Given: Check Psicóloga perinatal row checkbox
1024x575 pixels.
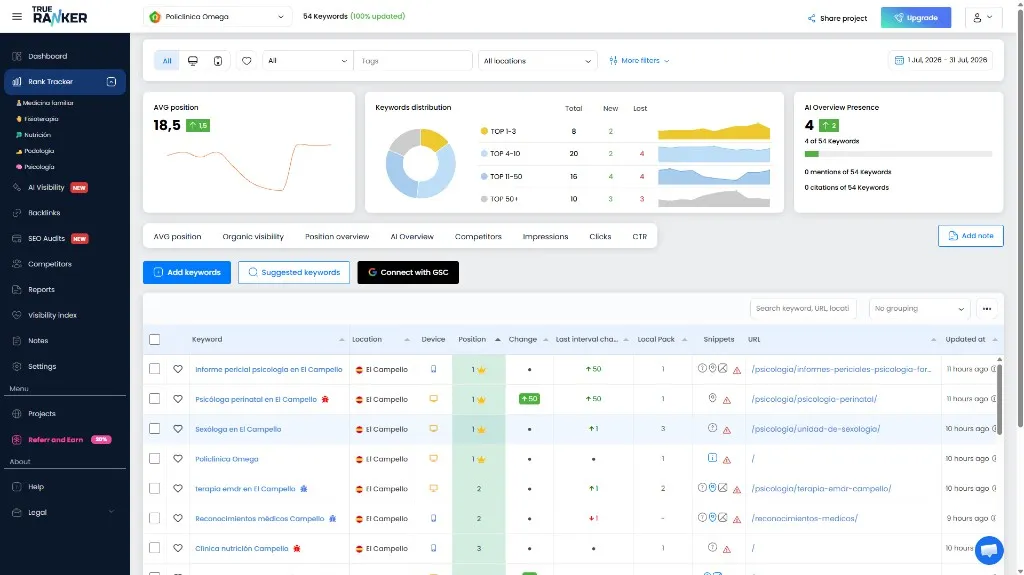Looking at the screenshot, I should [x=155, y=399].
